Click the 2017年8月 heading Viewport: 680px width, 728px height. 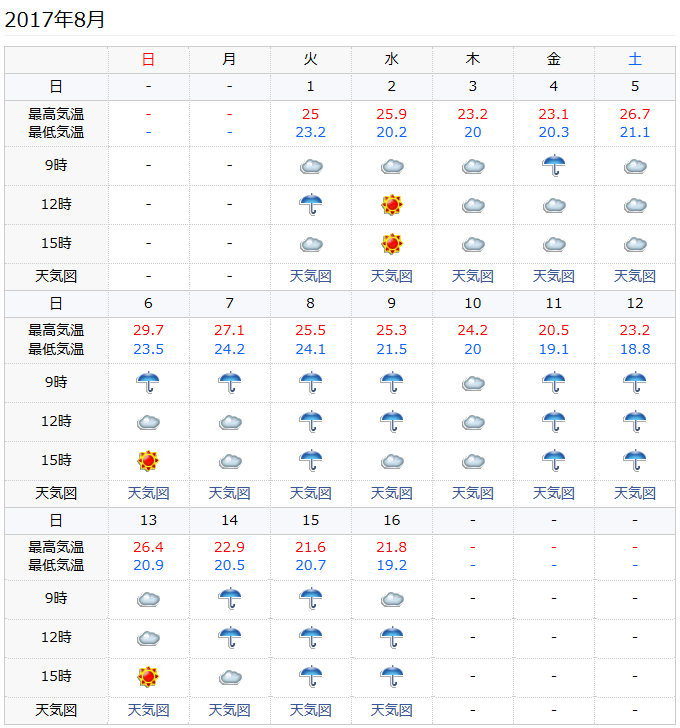[55, 20]
